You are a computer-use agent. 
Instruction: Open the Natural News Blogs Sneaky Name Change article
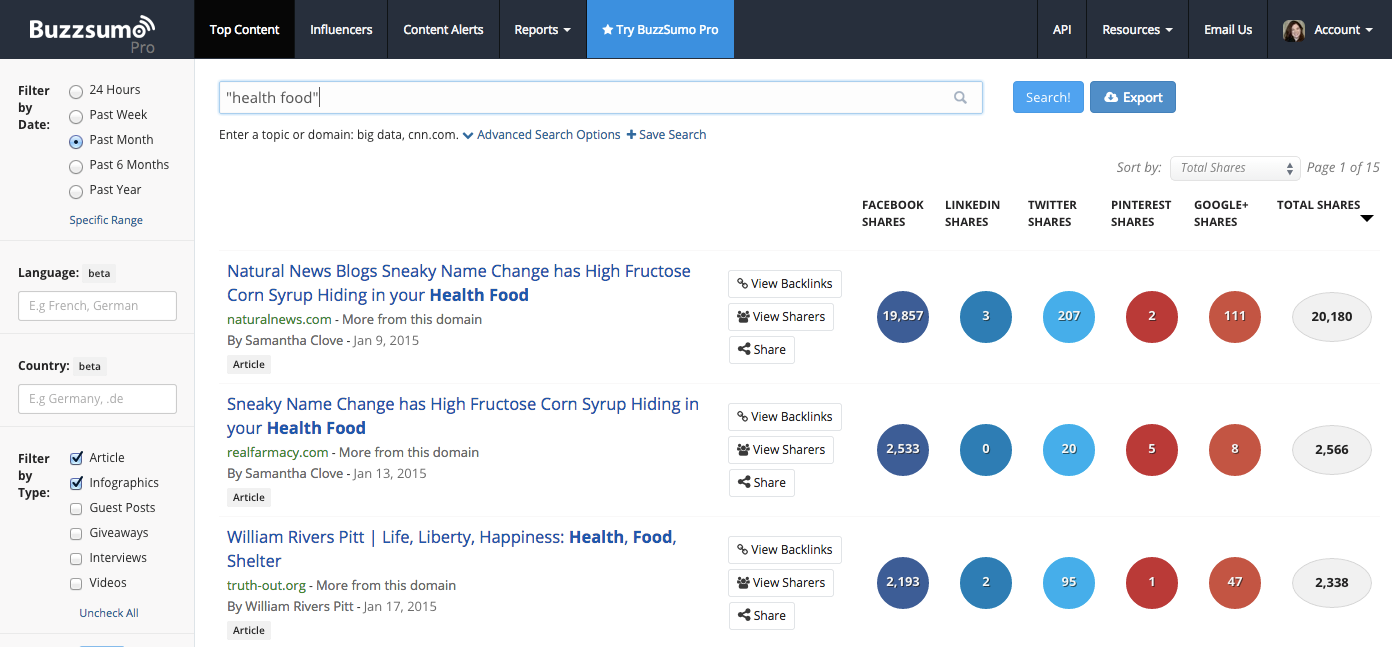point(459,283)
